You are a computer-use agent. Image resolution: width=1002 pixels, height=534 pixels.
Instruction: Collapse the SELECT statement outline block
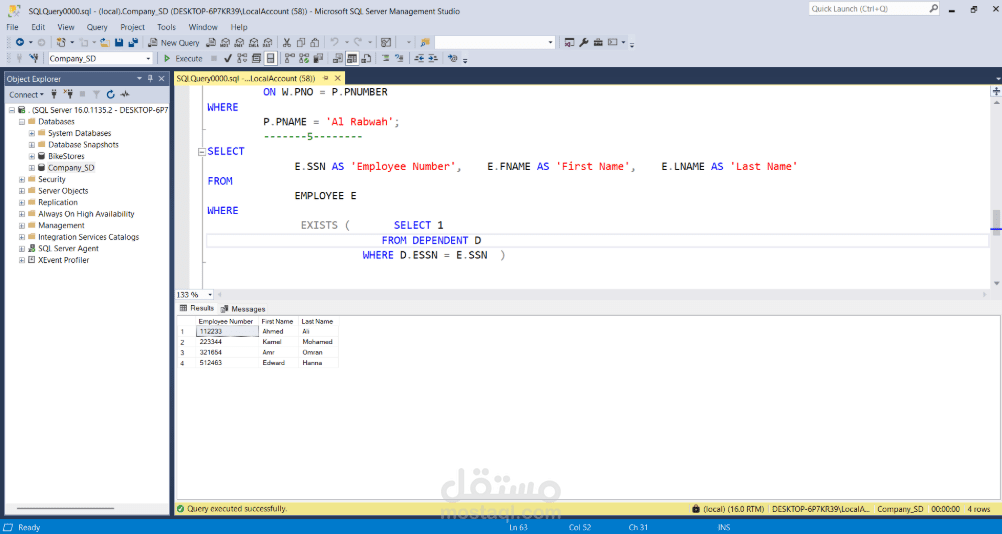[202, 152]
